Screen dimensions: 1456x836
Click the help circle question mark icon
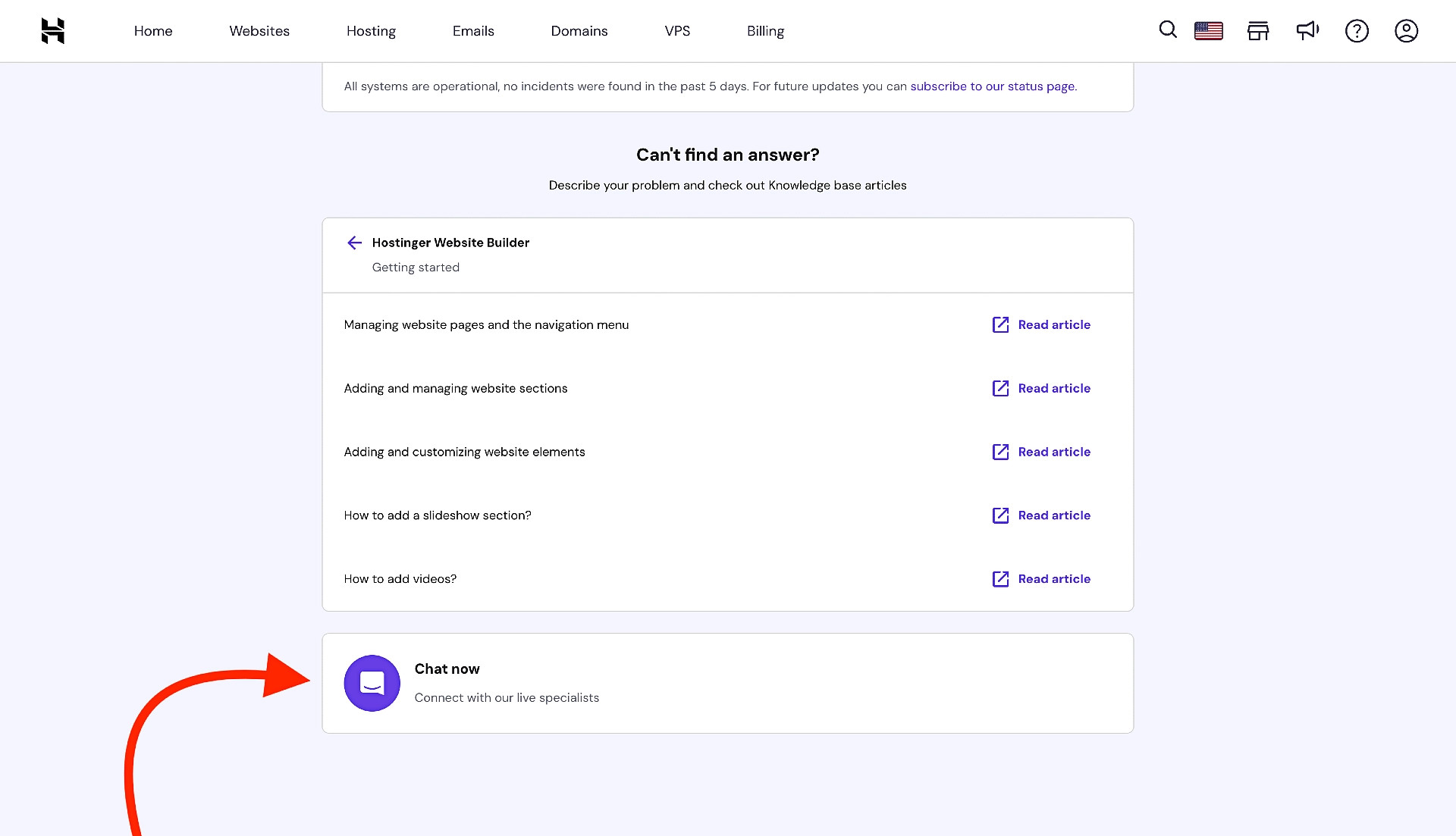coord(1357,31)
